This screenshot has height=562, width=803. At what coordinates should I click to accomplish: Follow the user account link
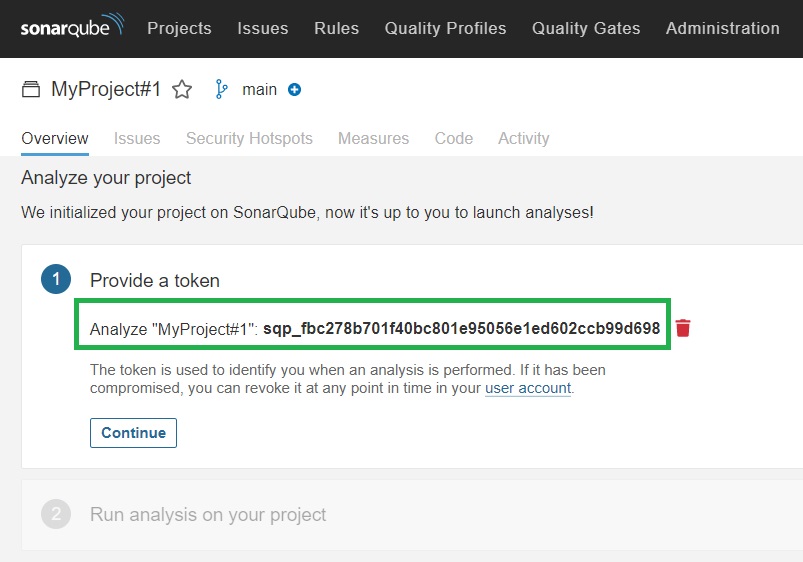coord(528,388)
